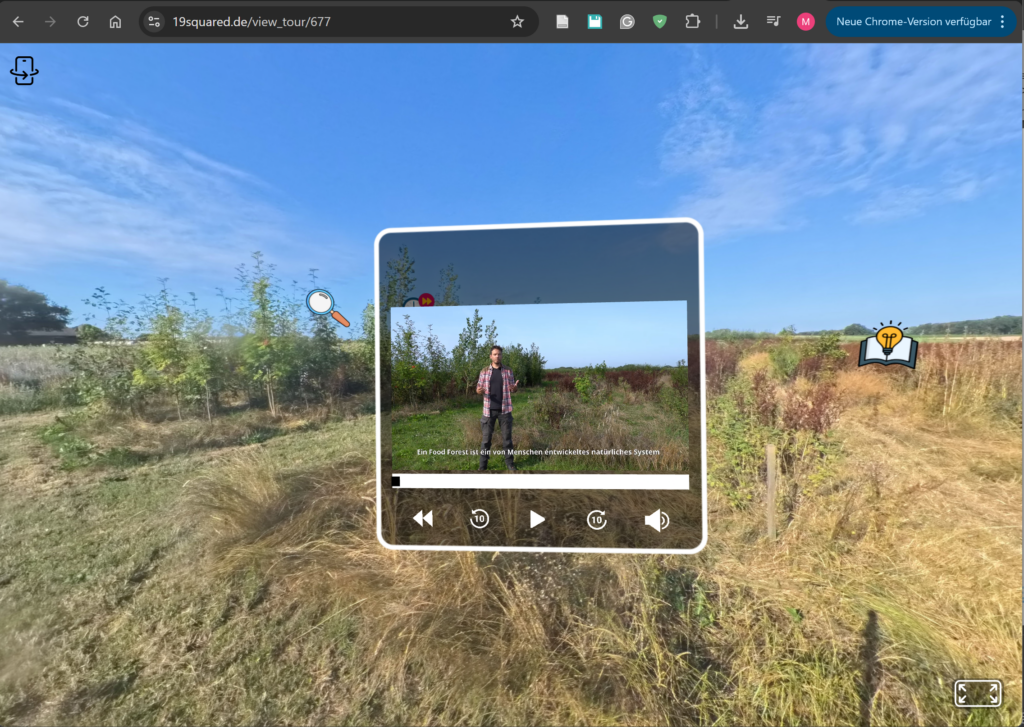1024x727 pixels.
Task: Skip back 10 seconds in video
Action: point(480,518)
